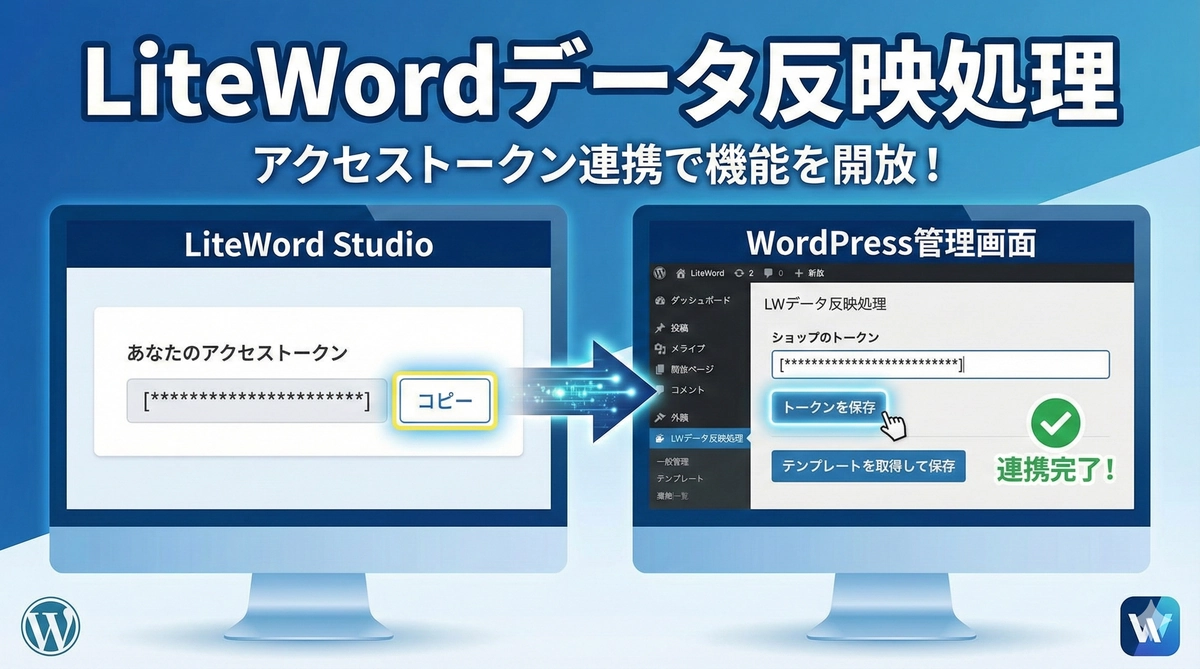The width and height of the screenshot is (1200, 669).
Task: Click the LiteWord W logo at bottom right
Action: point(1150,626)
